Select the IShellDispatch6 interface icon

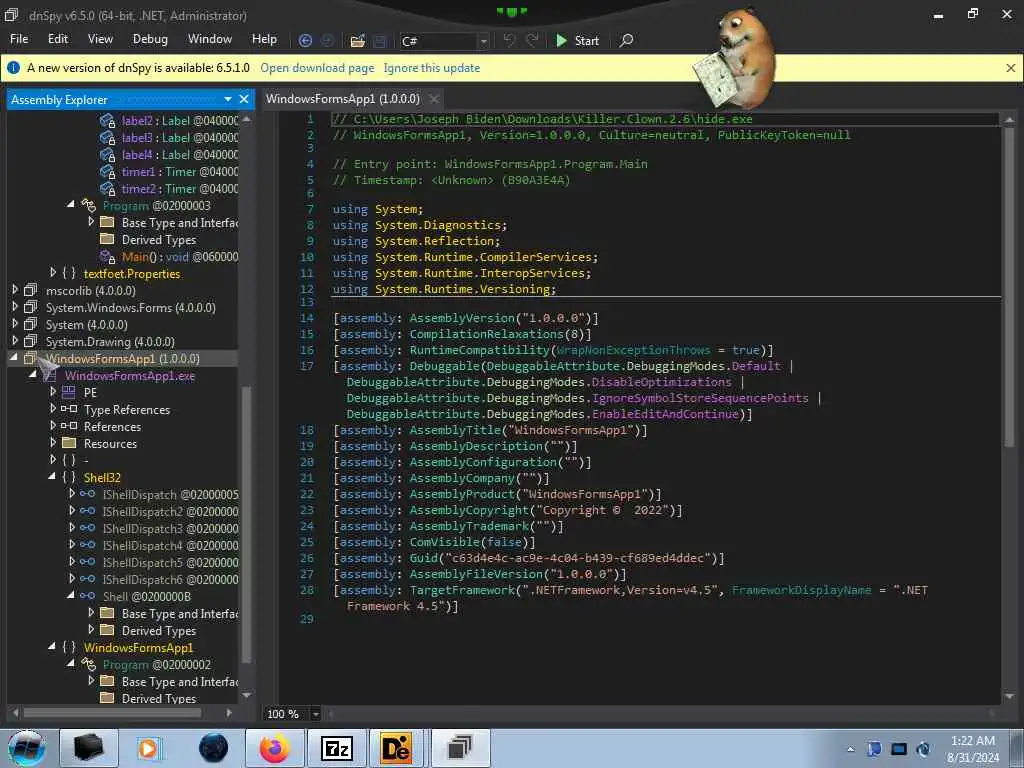coord(88,579)
